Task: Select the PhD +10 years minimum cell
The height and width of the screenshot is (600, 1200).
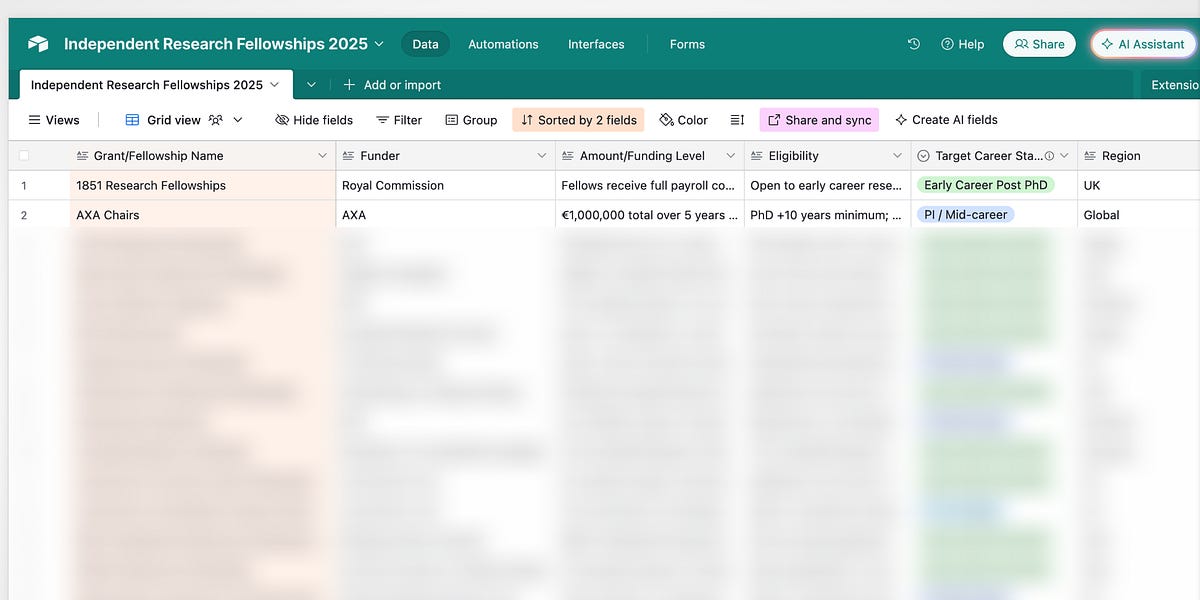Action: pos(828,215)
